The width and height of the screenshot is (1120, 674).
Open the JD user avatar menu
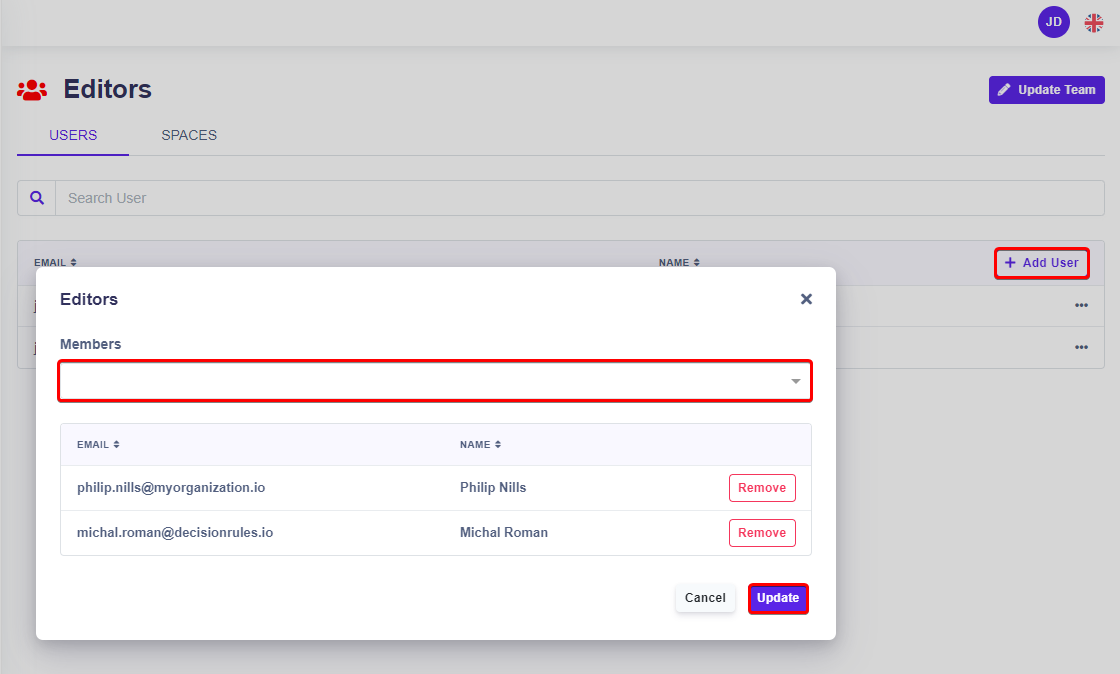1053,22
